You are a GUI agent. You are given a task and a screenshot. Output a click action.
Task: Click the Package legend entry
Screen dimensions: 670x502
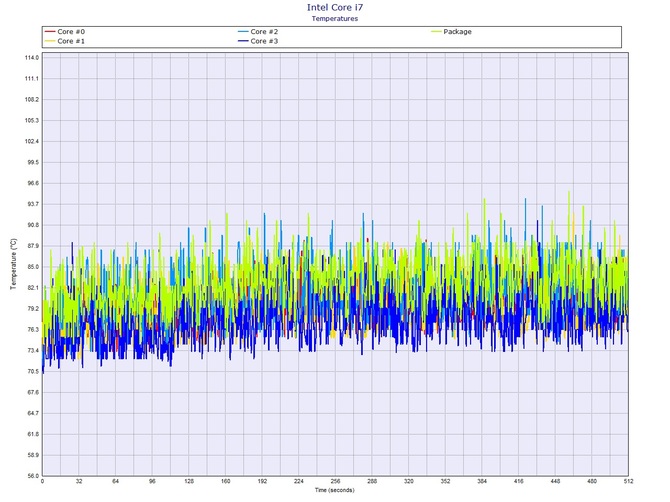(x=452, y=32)
